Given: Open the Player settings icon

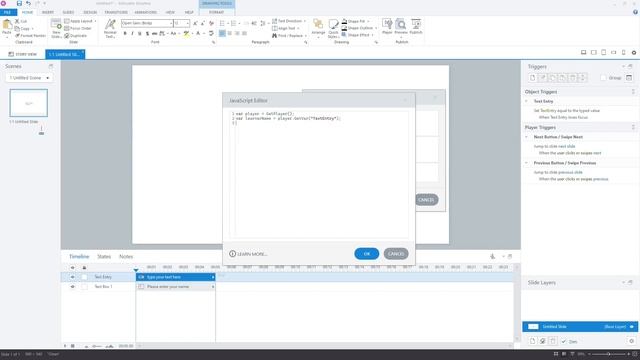Looking at the screenshot, I should click(x=387, y=24).
